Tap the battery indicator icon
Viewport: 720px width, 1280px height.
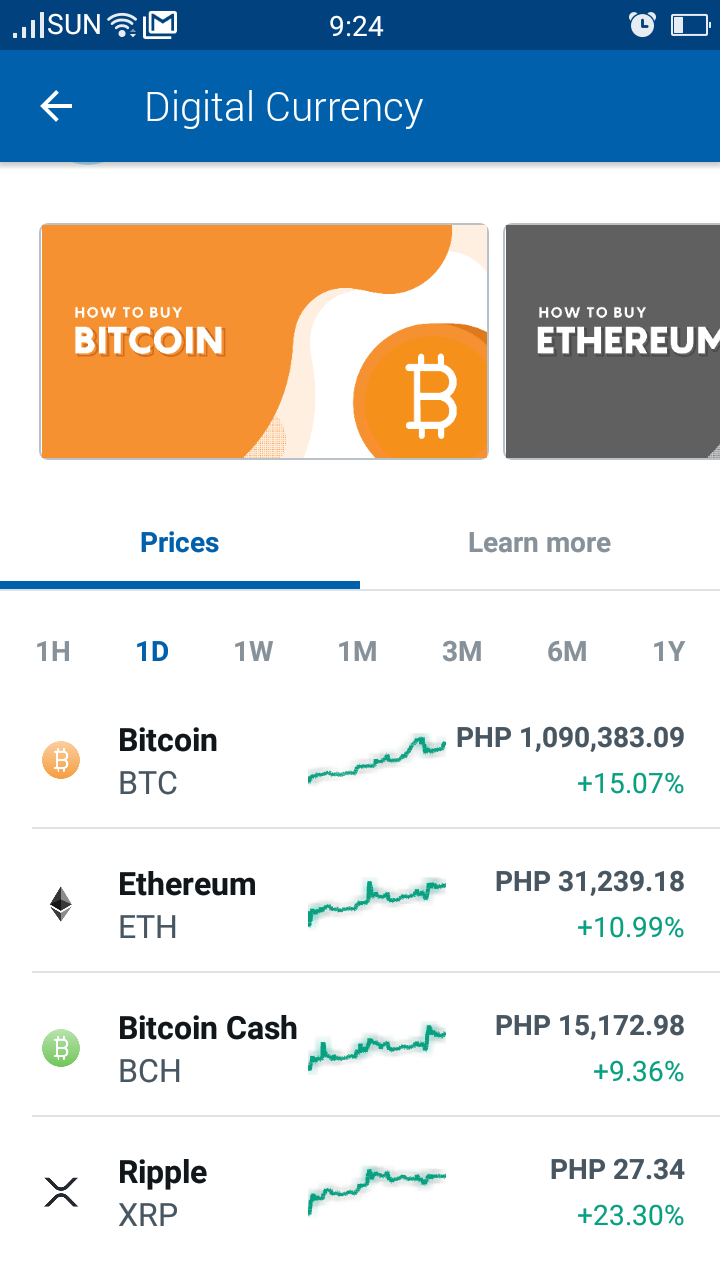coord(689,24)
